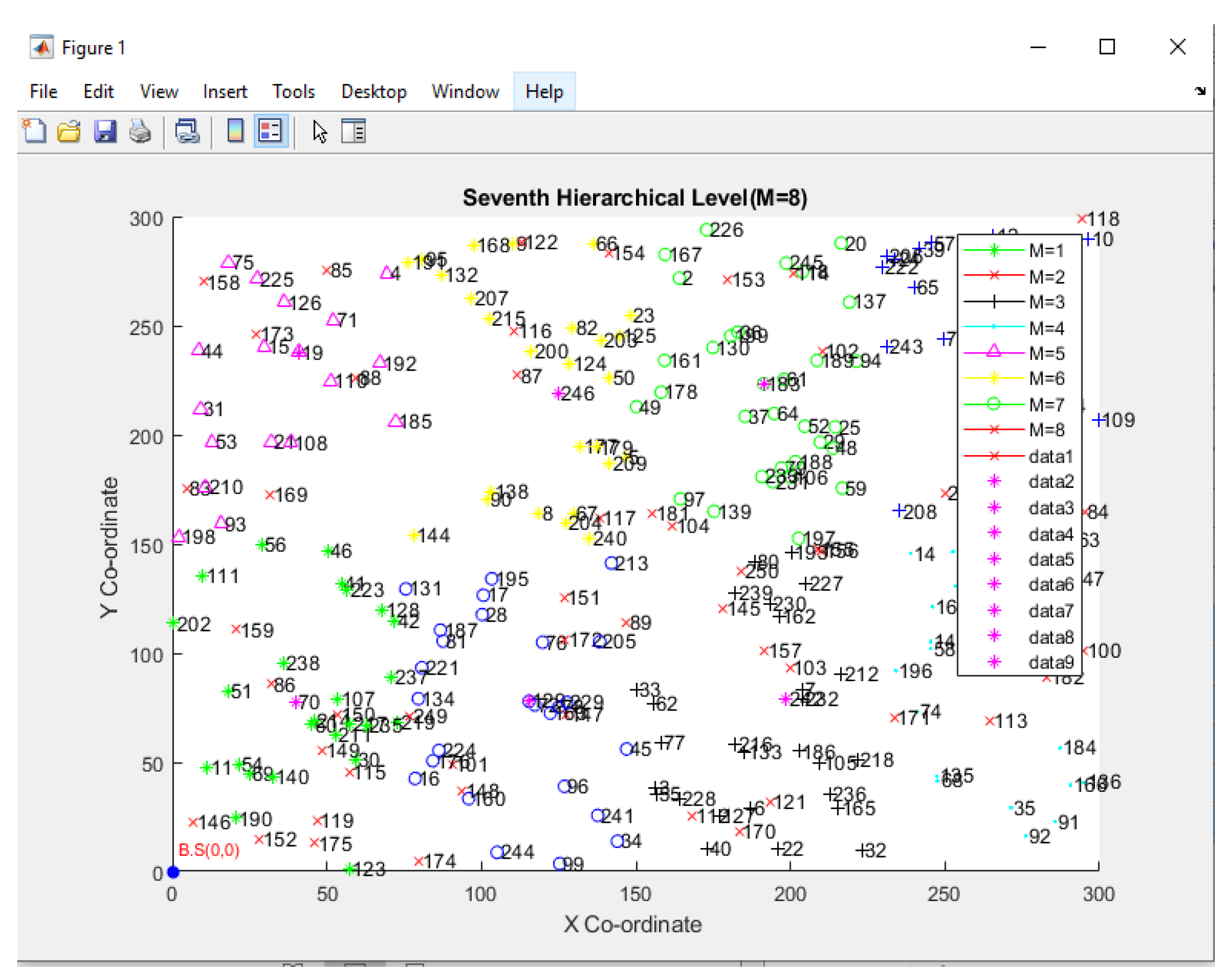Viewport: 1229px width, 980px height.
Task: Save the figure using the floppy icon
Action: tap(105, 131)
